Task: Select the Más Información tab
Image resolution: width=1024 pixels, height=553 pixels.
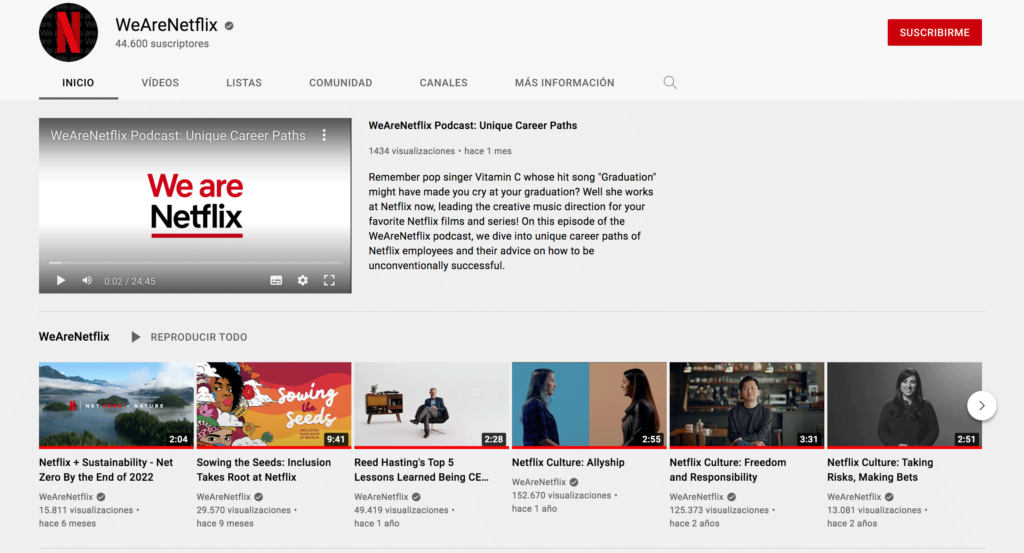Action: (x=564, y=83)
